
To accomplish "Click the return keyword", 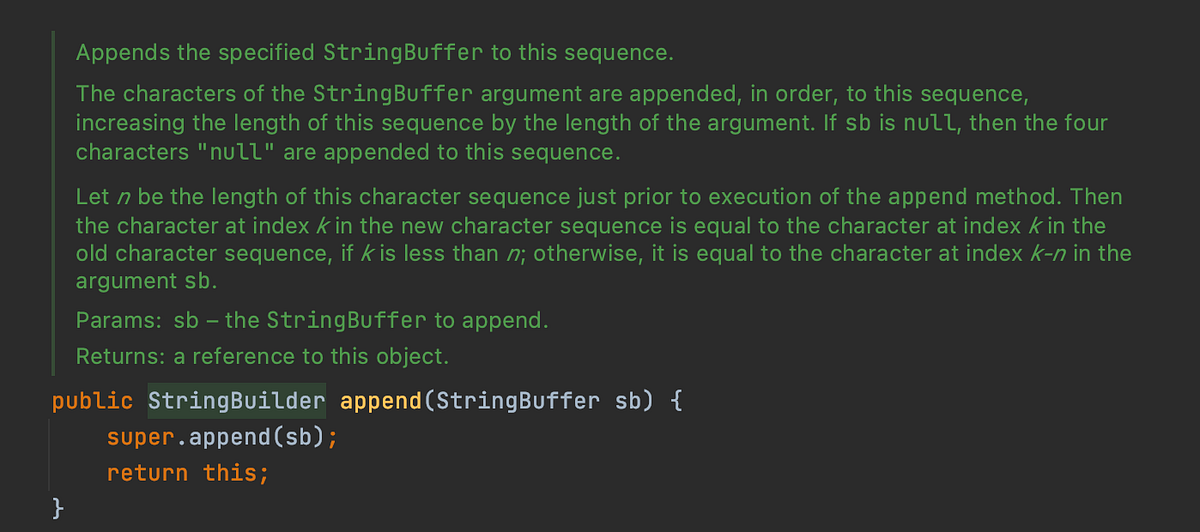I will point(147,472).
